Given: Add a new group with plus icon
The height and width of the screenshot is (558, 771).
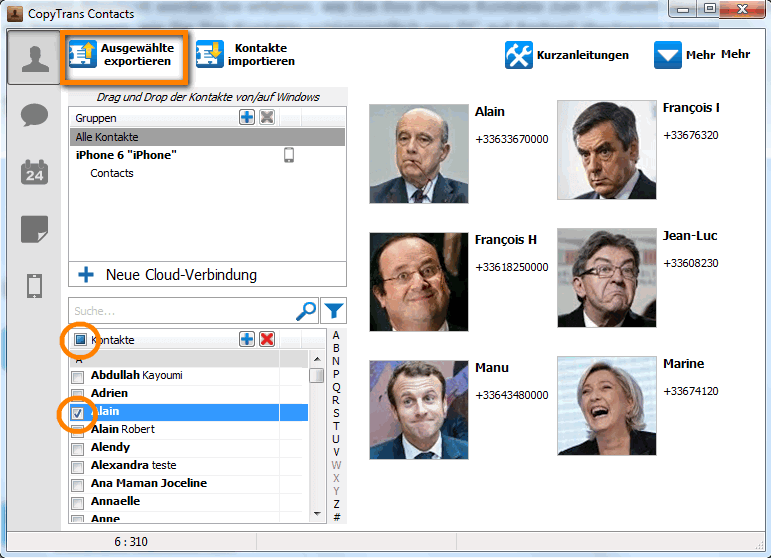Looking at the screenshot, I should (x=247, y=117).
